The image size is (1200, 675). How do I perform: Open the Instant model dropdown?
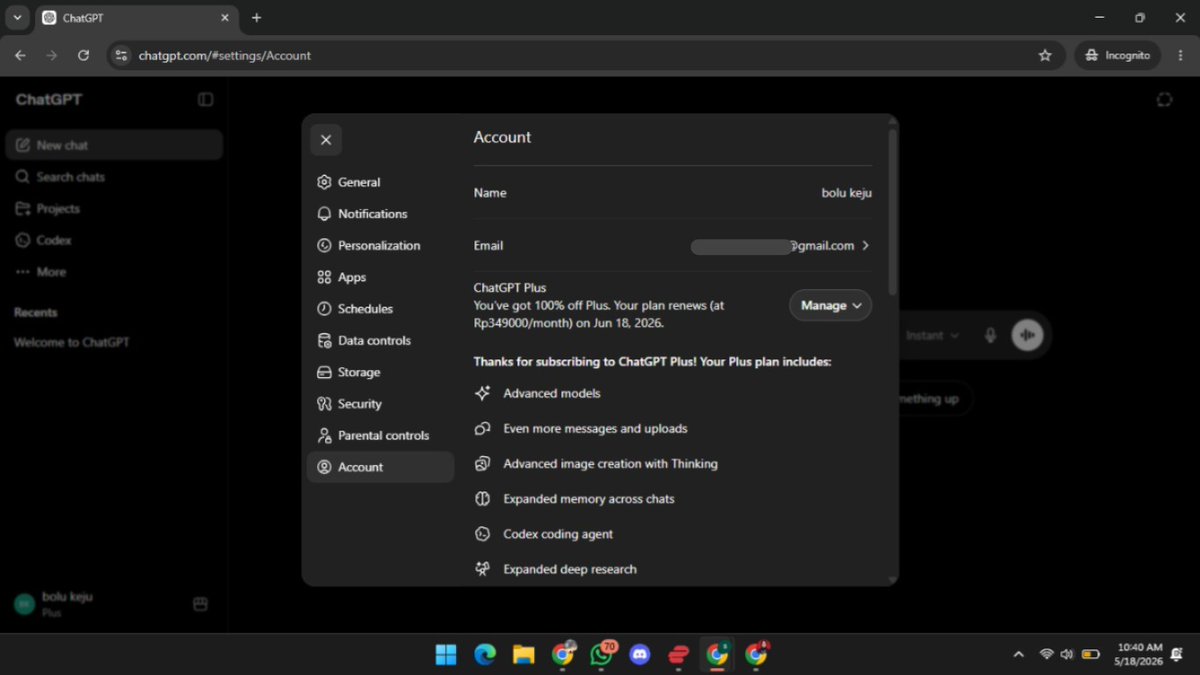pos(932,336)
